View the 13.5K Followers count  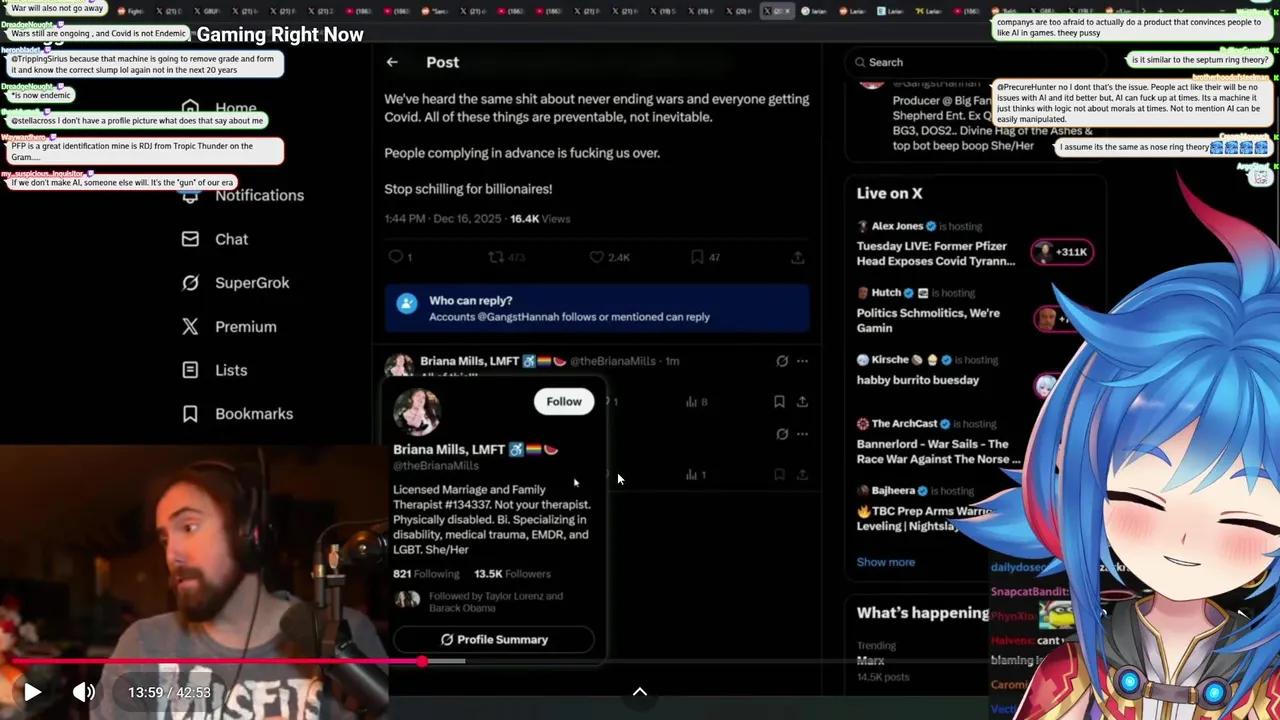512,574
